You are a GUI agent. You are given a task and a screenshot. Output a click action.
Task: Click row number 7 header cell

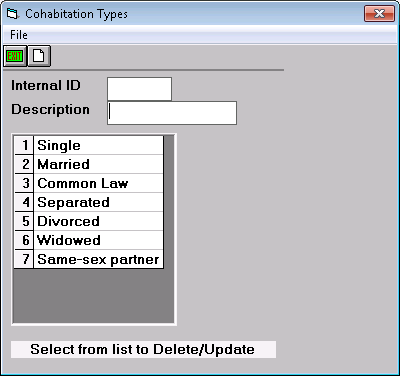tap(24, 259)
